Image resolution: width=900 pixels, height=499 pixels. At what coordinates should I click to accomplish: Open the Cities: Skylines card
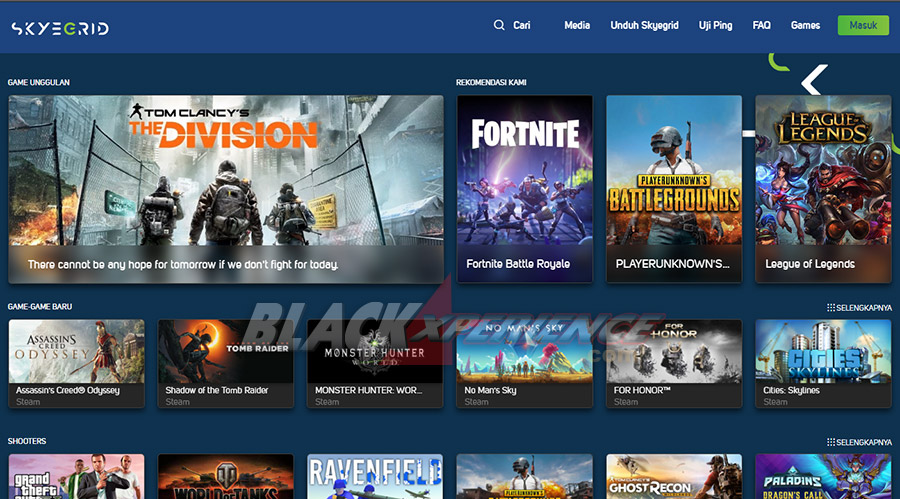(x=823, y=363)
